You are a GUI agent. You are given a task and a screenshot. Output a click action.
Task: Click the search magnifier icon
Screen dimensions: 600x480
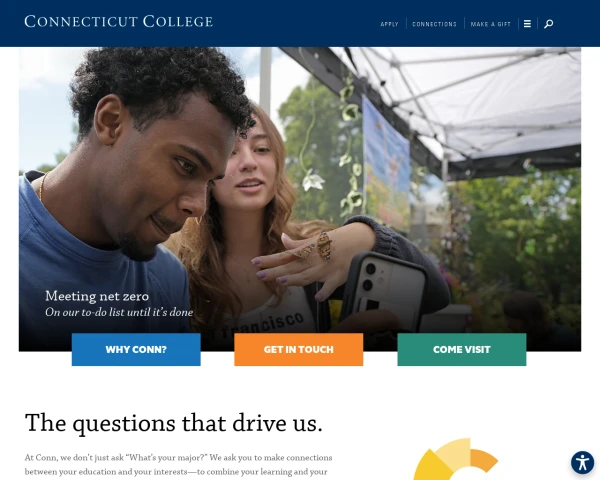coord(548,24)
